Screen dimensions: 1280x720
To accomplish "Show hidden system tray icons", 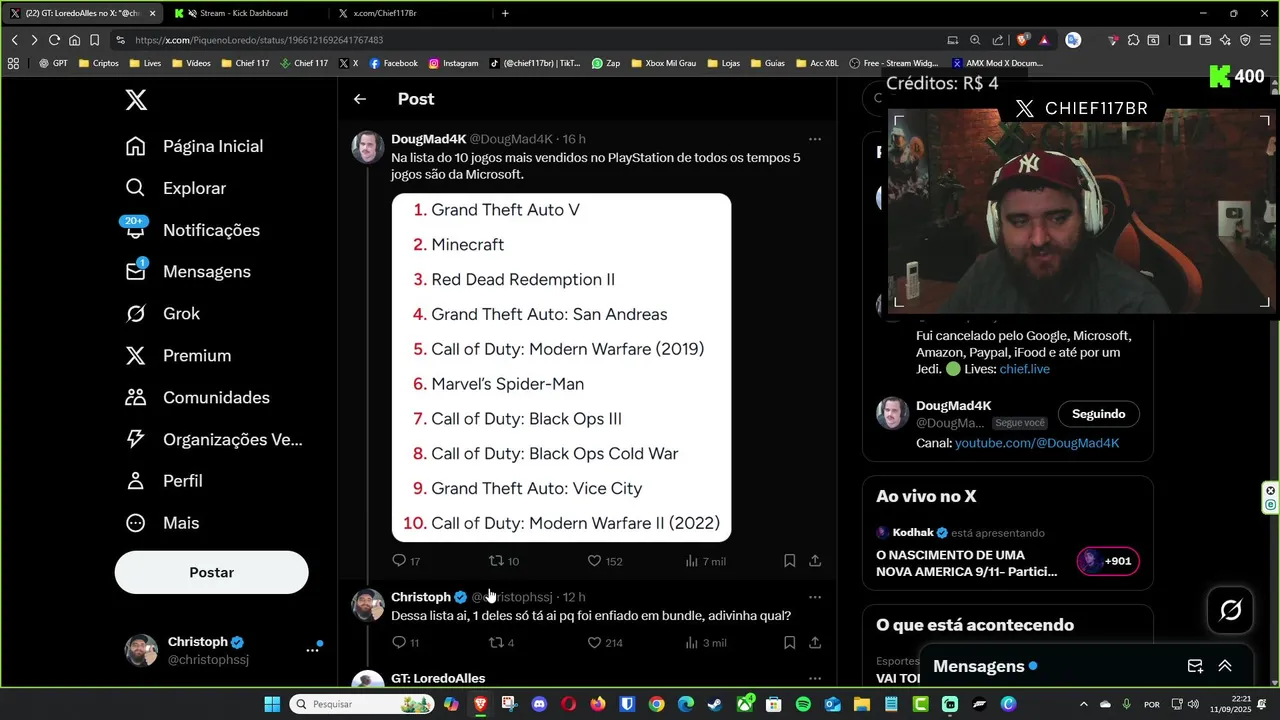I will (1086, 704).
